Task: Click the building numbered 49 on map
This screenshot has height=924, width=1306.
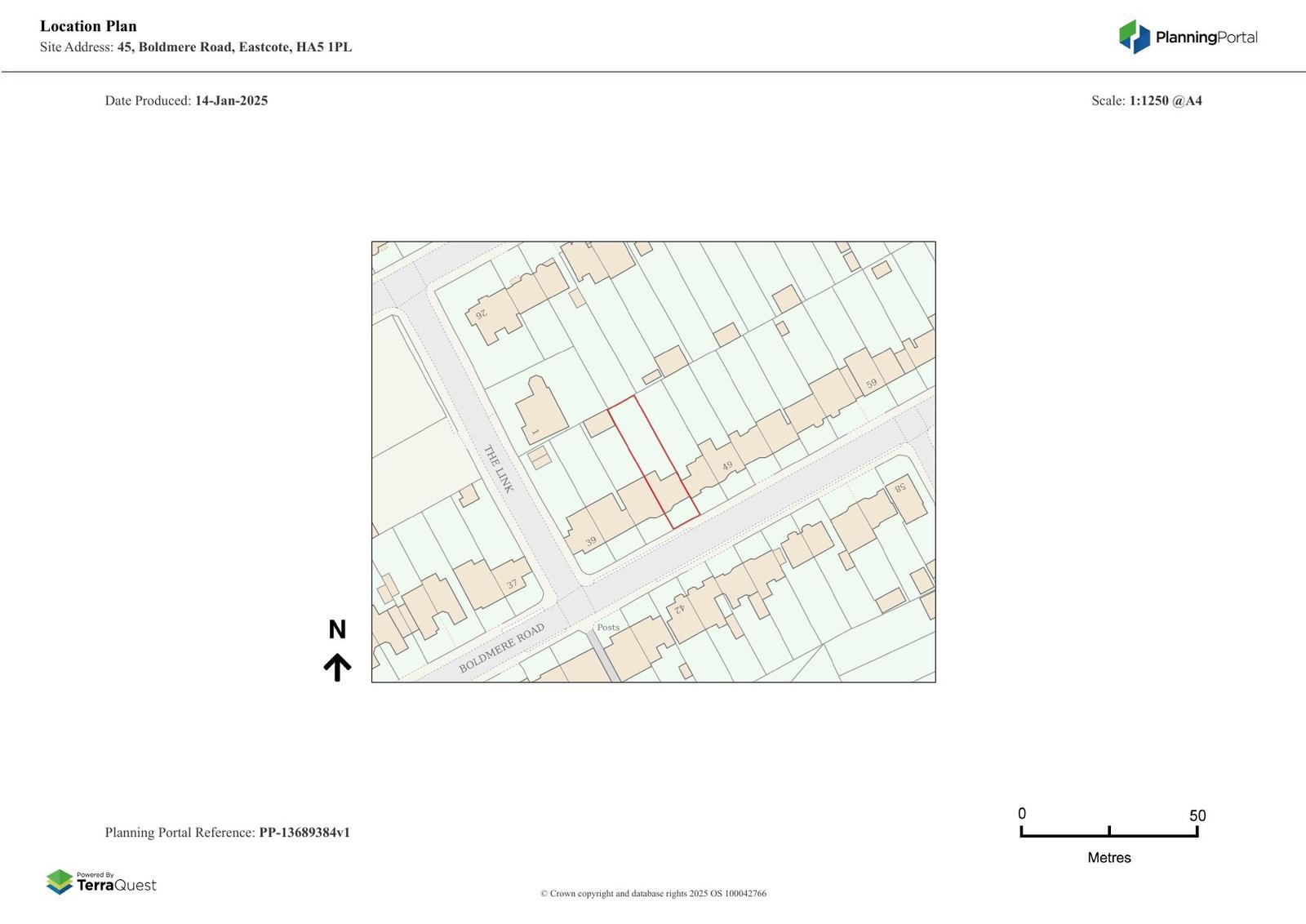Action: pos(726,465)
